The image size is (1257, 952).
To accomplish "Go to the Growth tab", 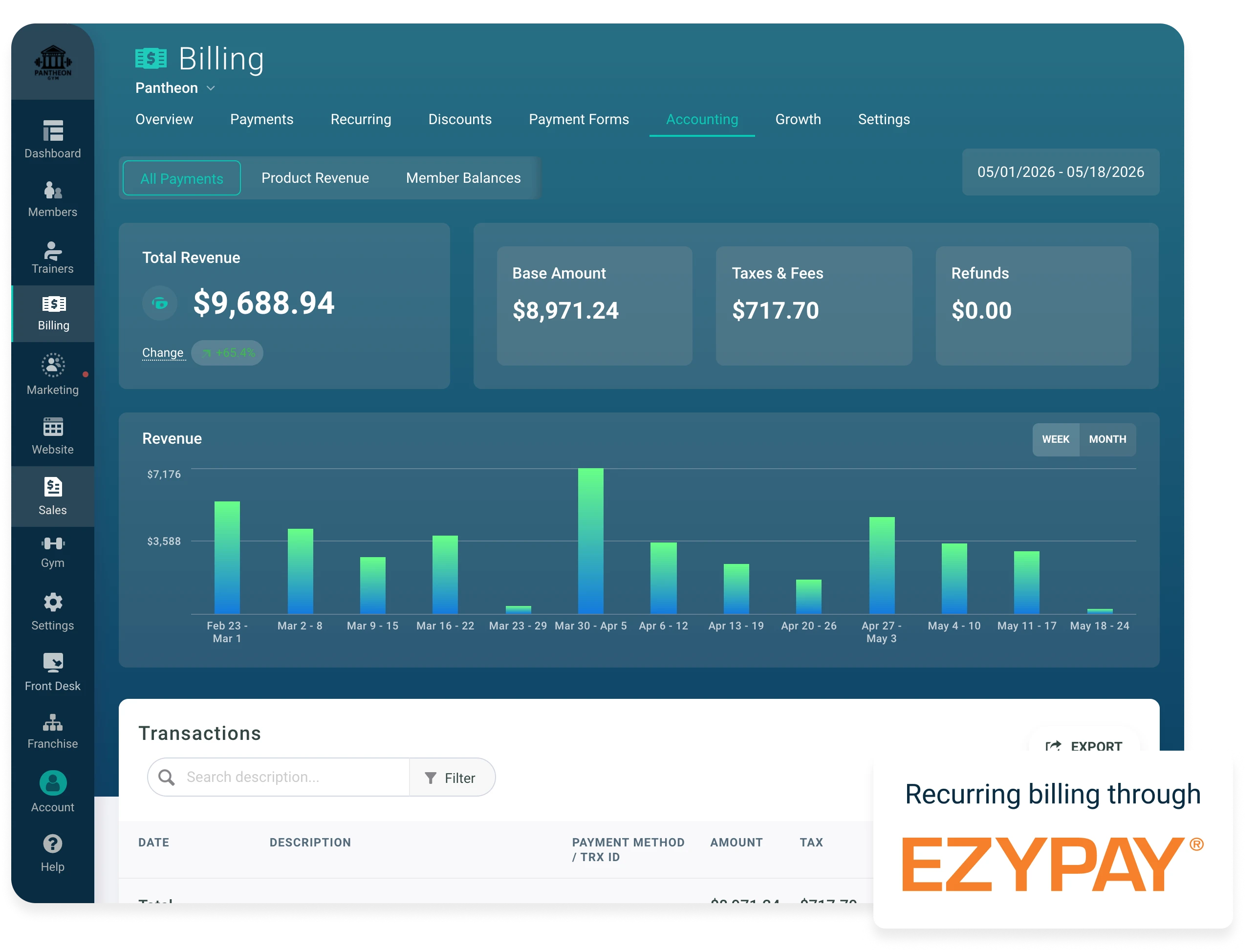I will coord(799,119).
